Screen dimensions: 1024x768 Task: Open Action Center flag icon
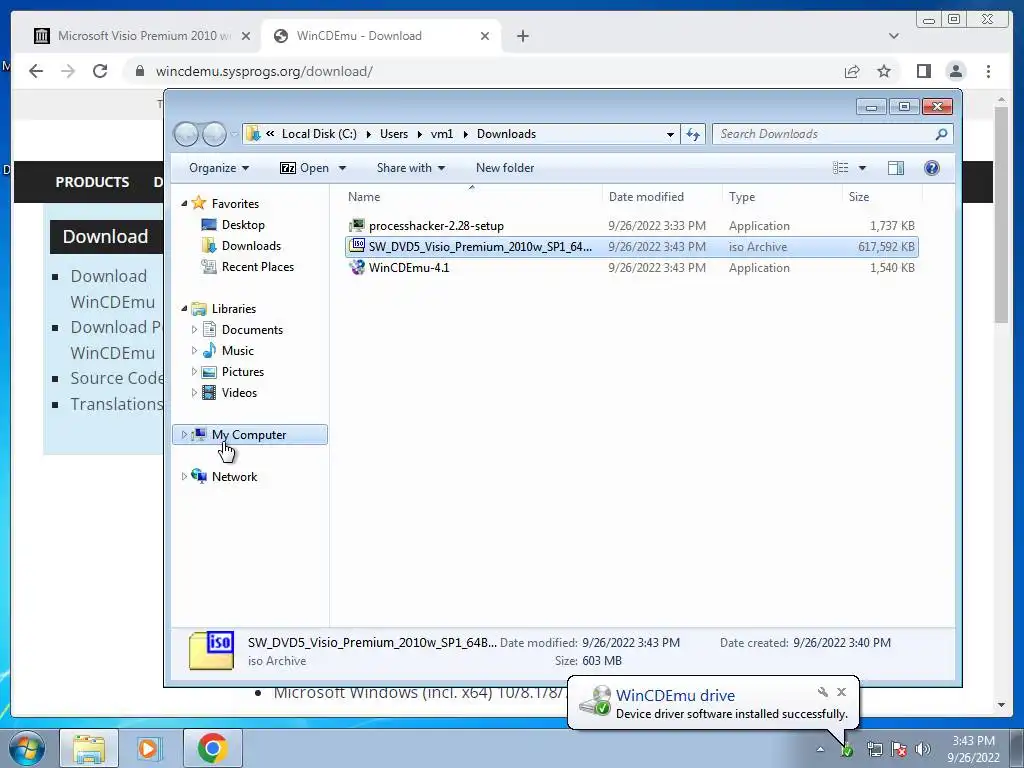899,749
